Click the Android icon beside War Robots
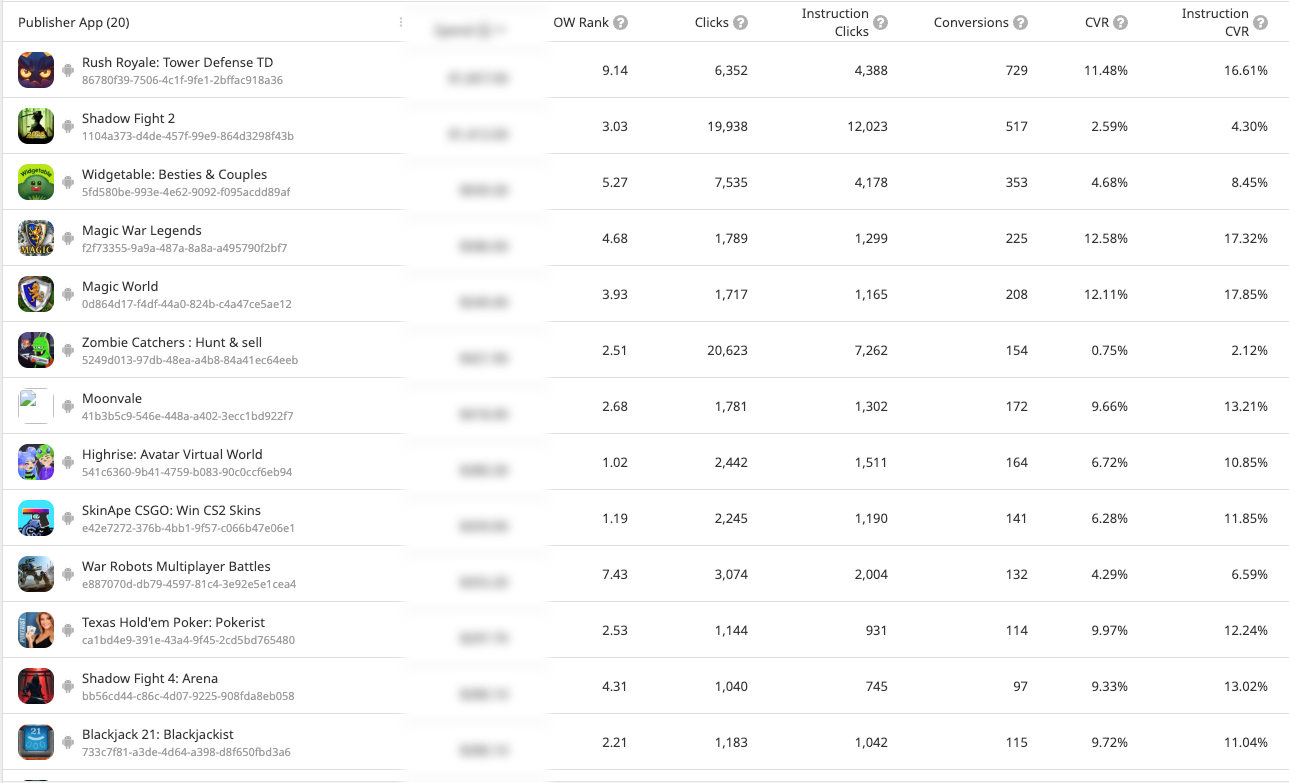 pos(68,574)
